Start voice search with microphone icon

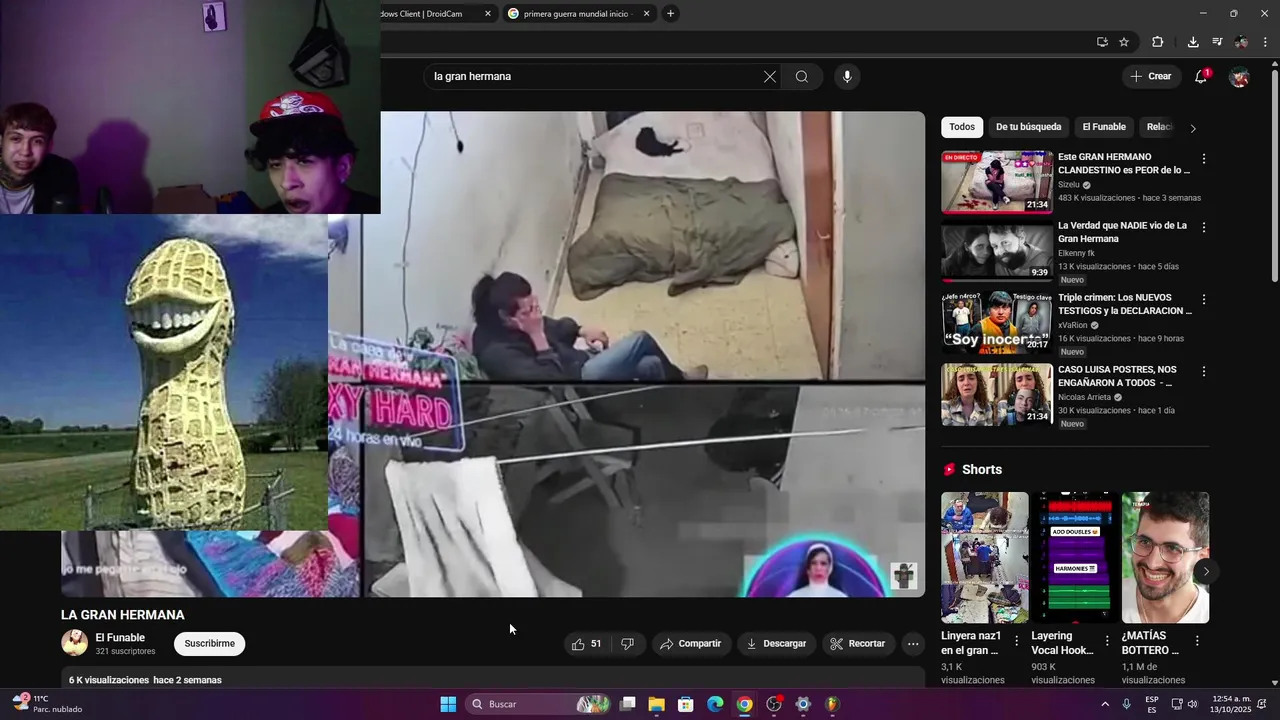[x=847, y=77]
